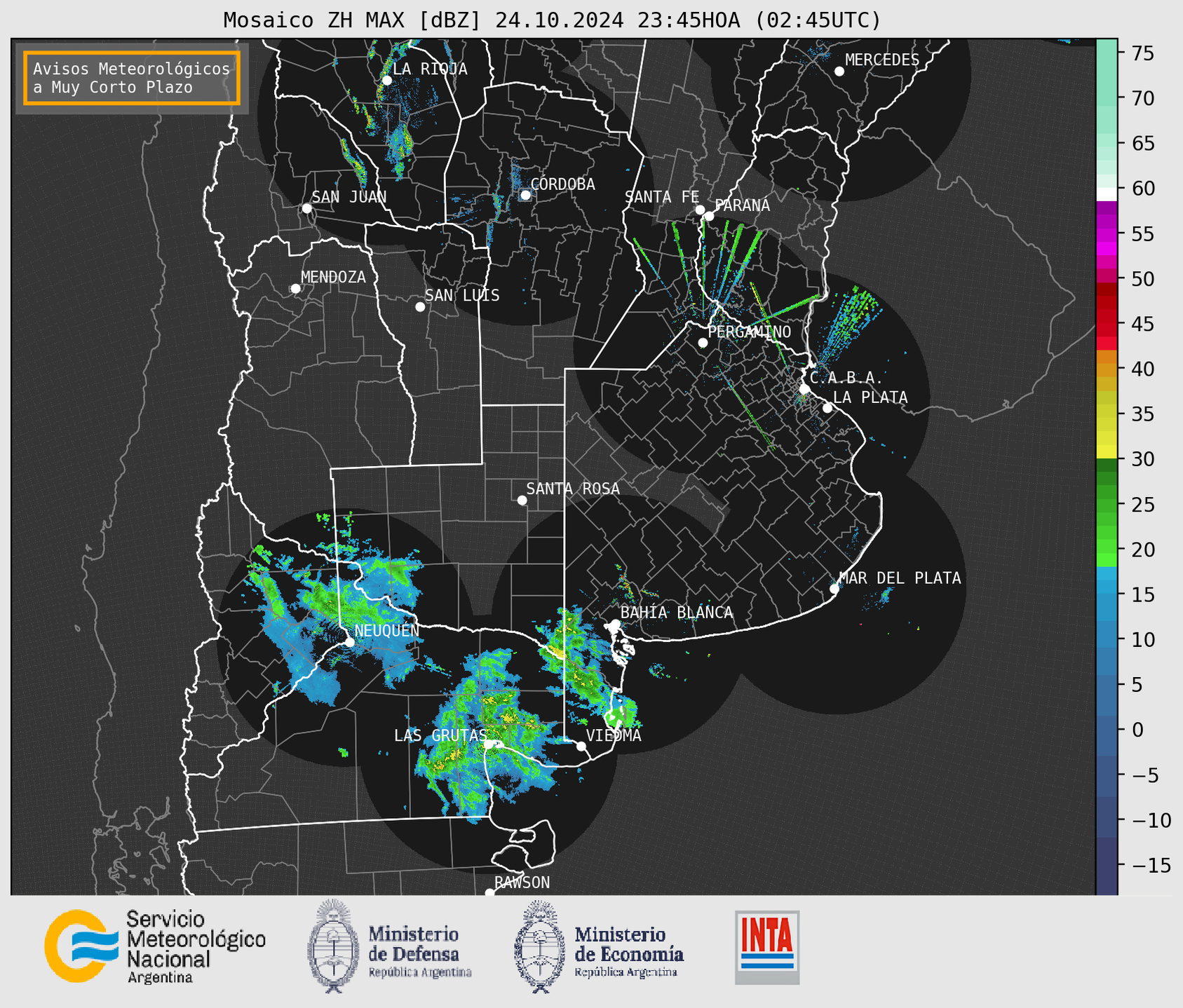Viewport: 1183px width, 1008px height.
Task: Click the 75 label on the dBZ scale
Action: 1142,53
